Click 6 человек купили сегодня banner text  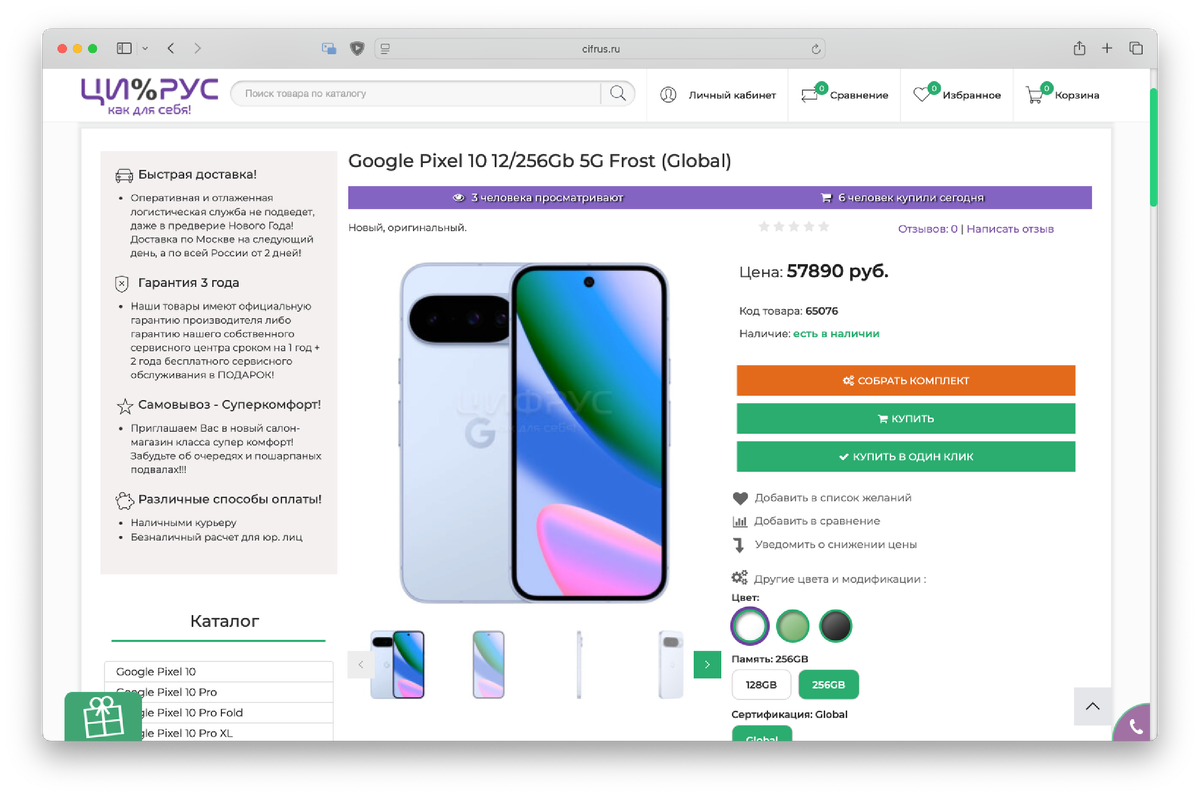tap(910, 198)
